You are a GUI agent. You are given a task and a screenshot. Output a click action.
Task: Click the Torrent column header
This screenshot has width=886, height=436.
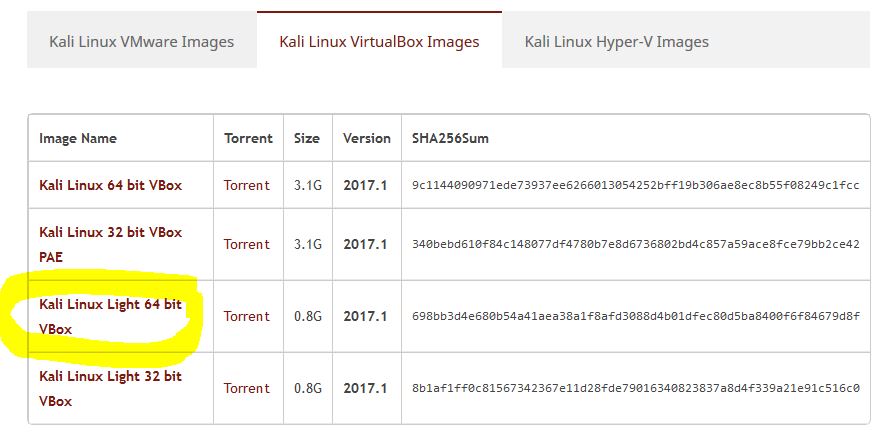click(x=248, y=138)
